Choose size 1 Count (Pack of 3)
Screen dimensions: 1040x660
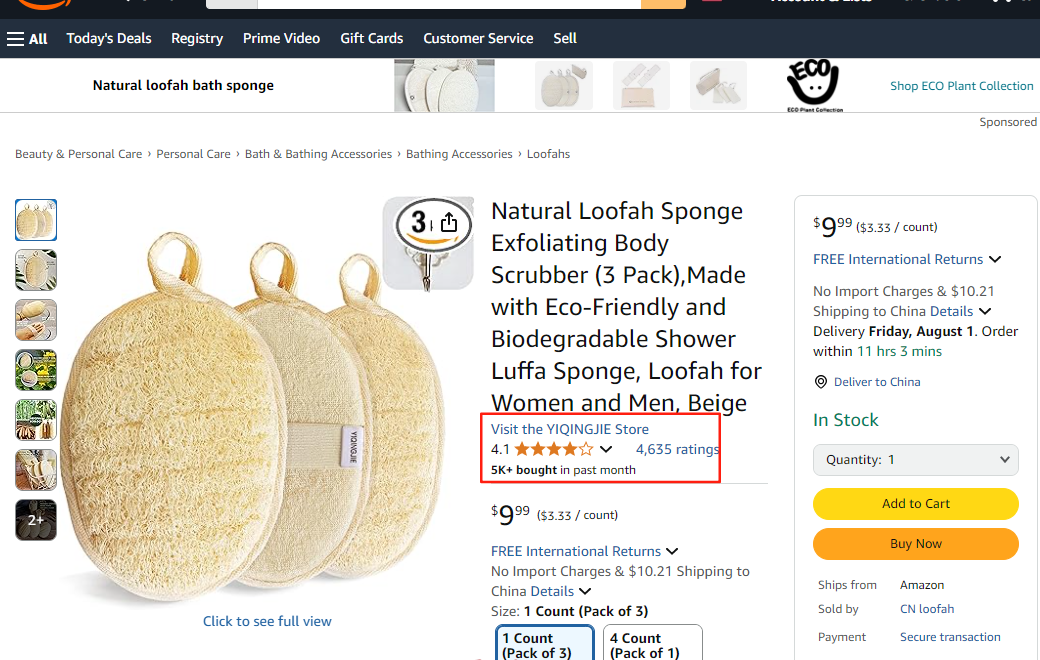tap(545, 643)
